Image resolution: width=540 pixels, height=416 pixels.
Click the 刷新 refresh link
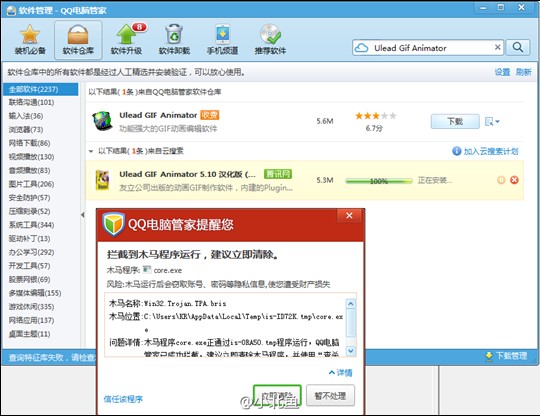[523, 72]
